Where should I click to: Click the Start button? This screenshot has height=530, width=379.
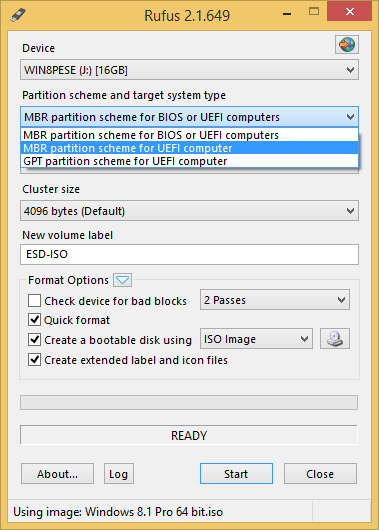[236, 474]
